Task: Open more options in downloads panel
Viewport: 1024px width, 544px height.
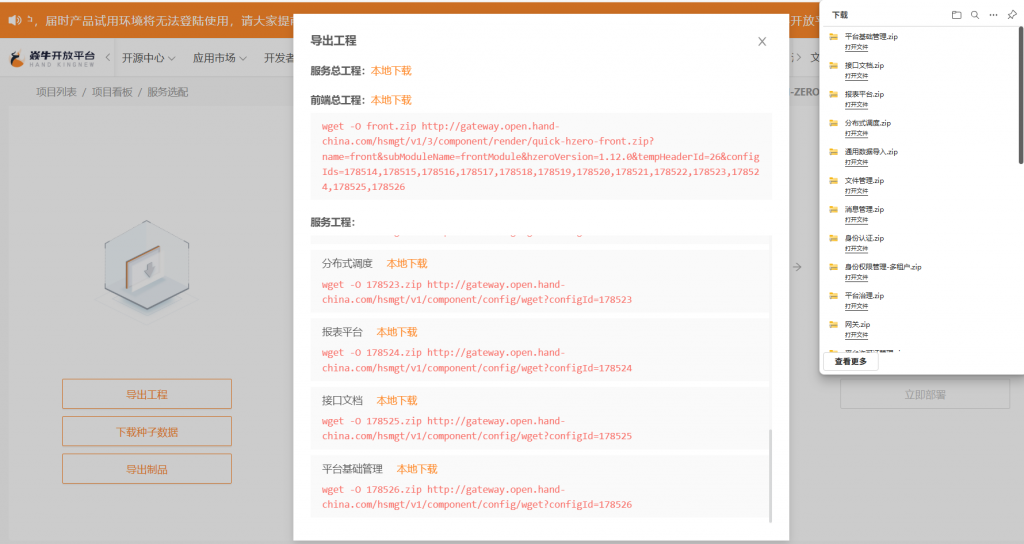Action: tap(993, 15)
